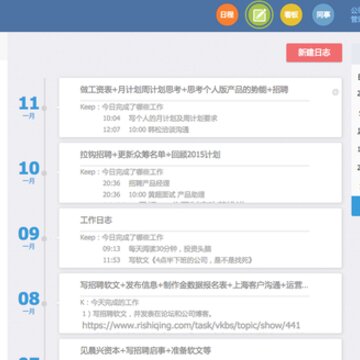Select the 09 一月 date marker

(x=29, y=238)
